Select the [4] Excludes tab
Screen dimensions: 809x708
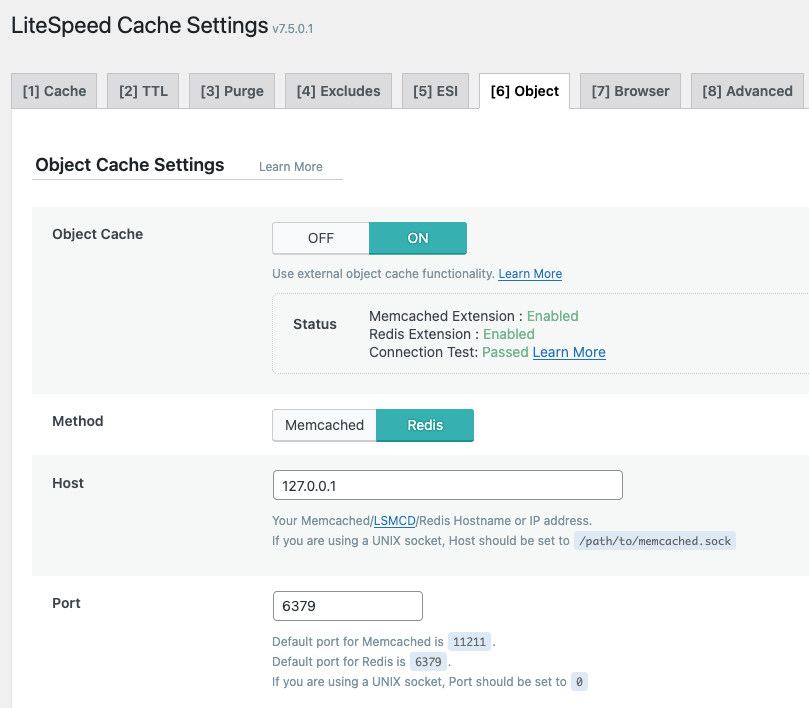coord(338,91)
